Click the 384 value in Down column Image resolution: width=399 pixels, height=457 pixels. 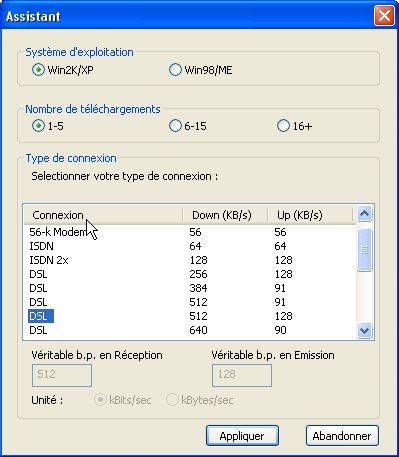click(198, 288)
